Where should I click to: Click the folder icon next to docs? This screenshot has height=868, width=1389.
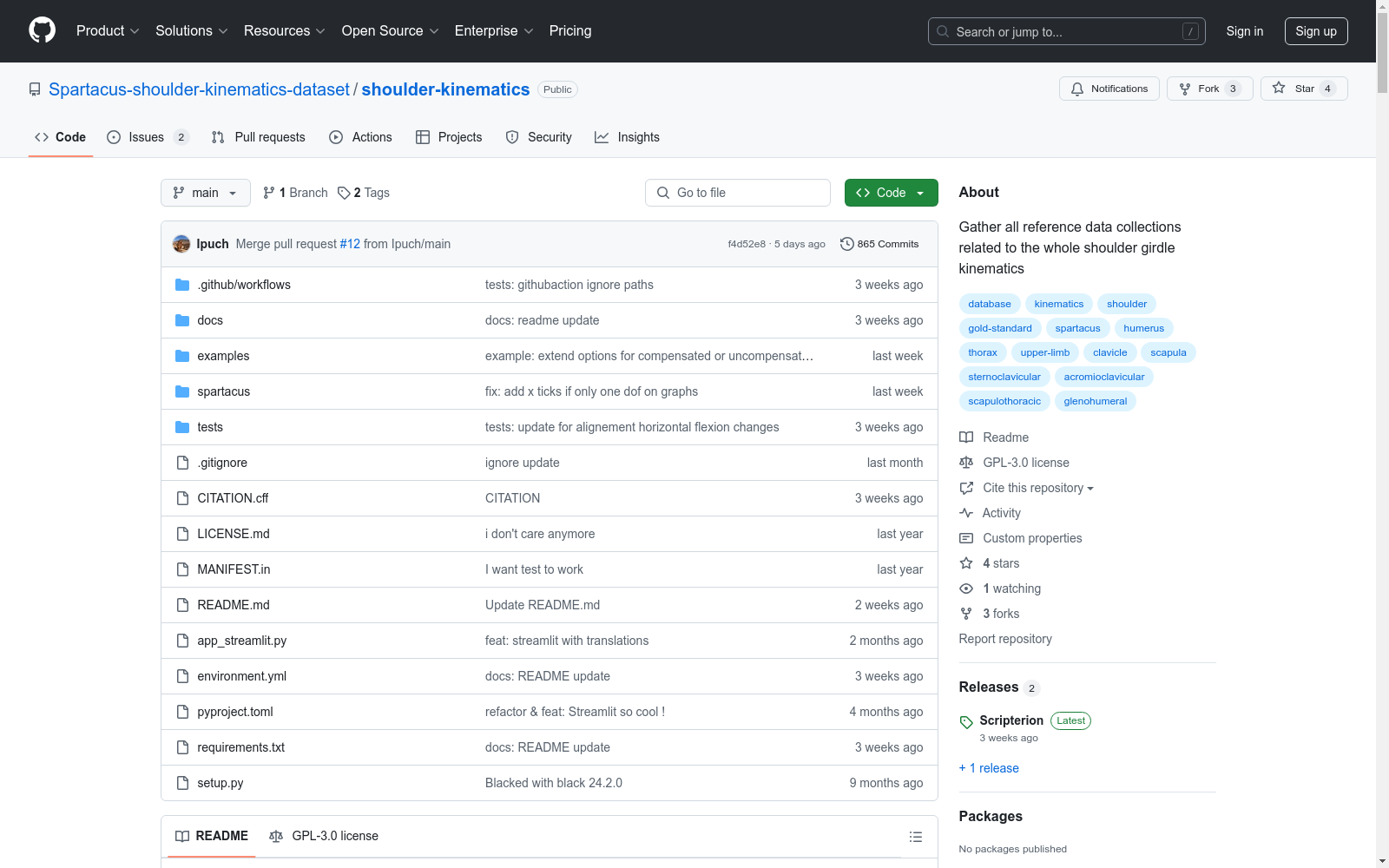pyautogui.click(x=182, y=320)
